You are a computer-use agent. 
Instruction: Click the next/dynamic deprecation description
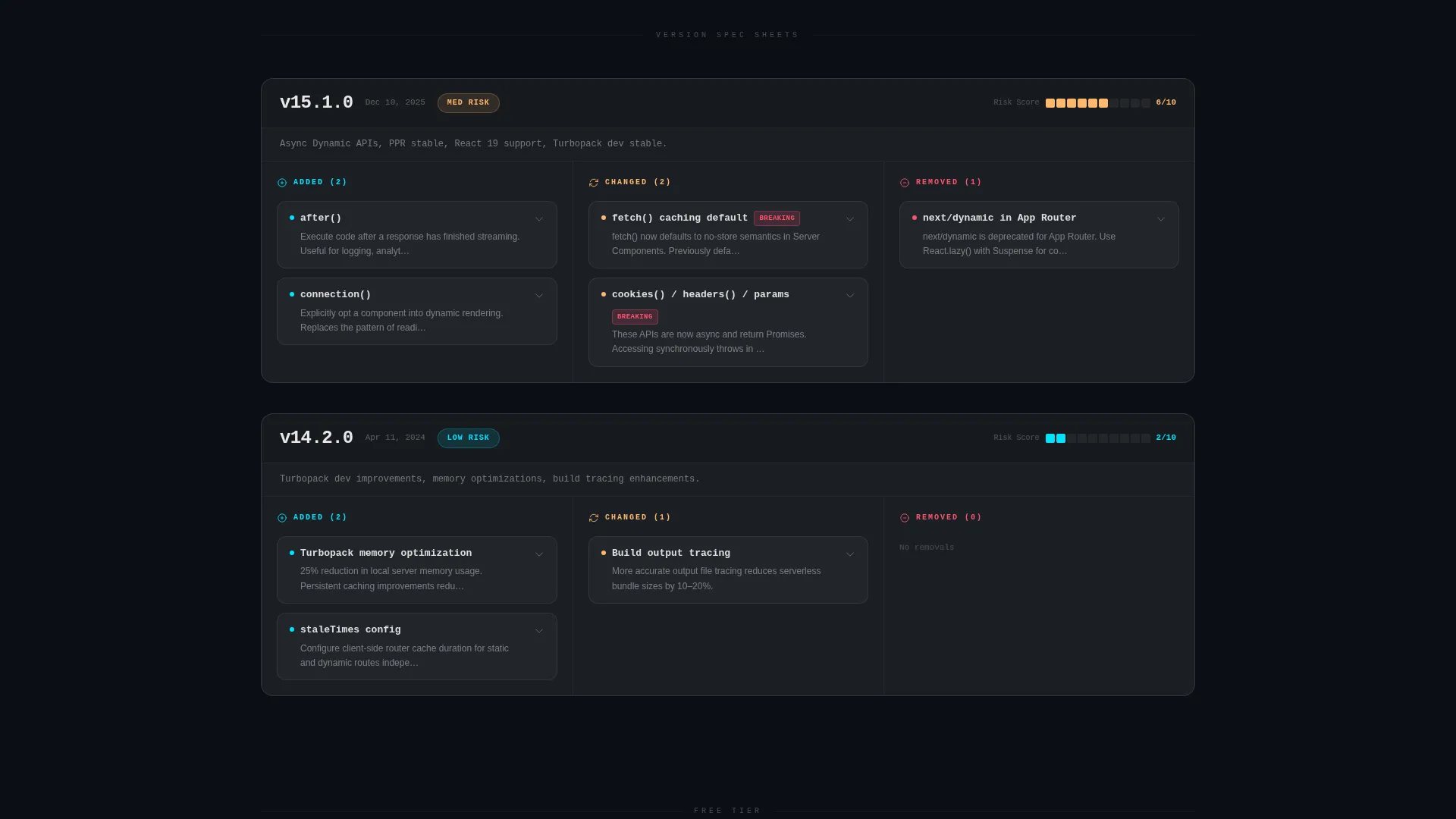tap(1019, 244)
